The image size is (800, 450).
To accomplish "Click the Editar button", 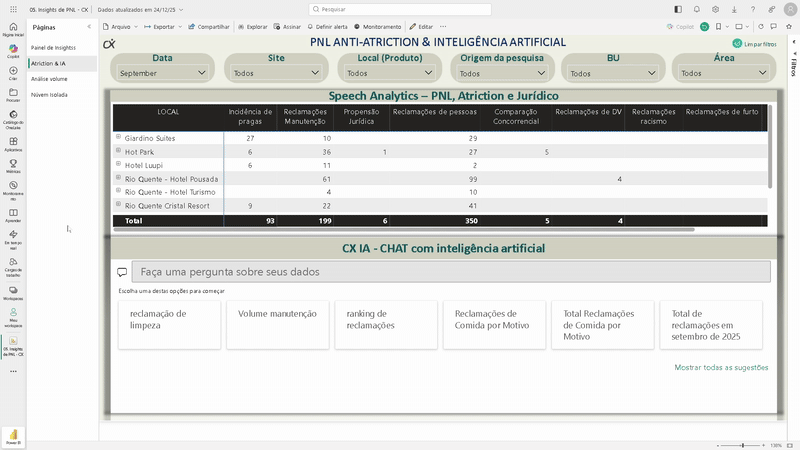I will (x=421, y=27).
